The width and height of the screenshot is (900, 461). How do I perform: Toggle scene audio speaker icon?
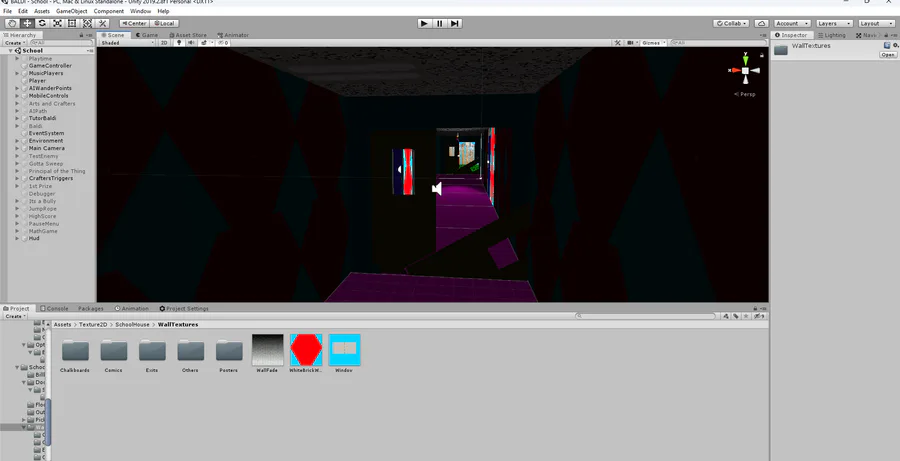point(192,43)
